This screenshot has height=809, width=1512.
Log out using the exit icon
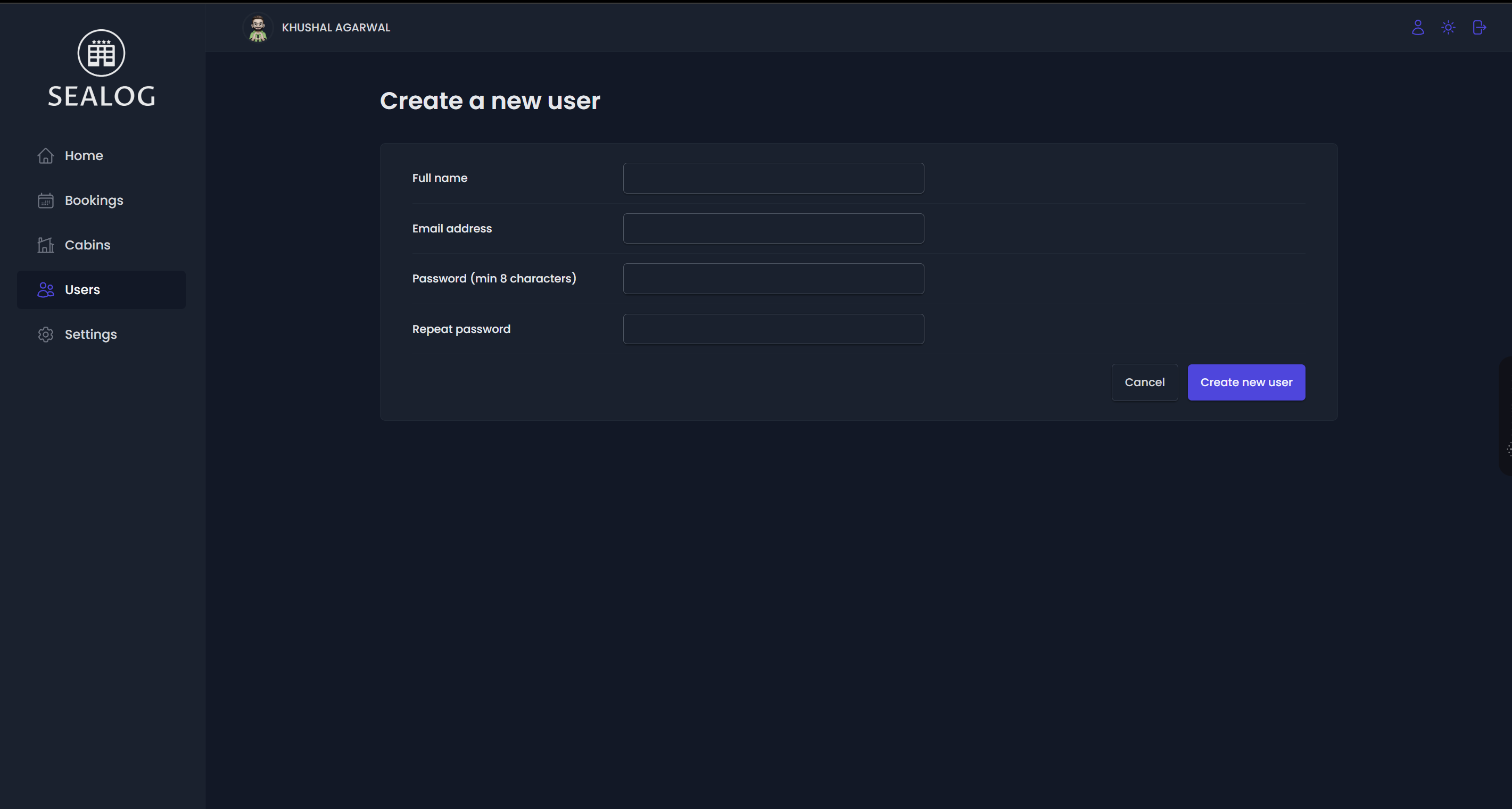tap(1479, 28)
